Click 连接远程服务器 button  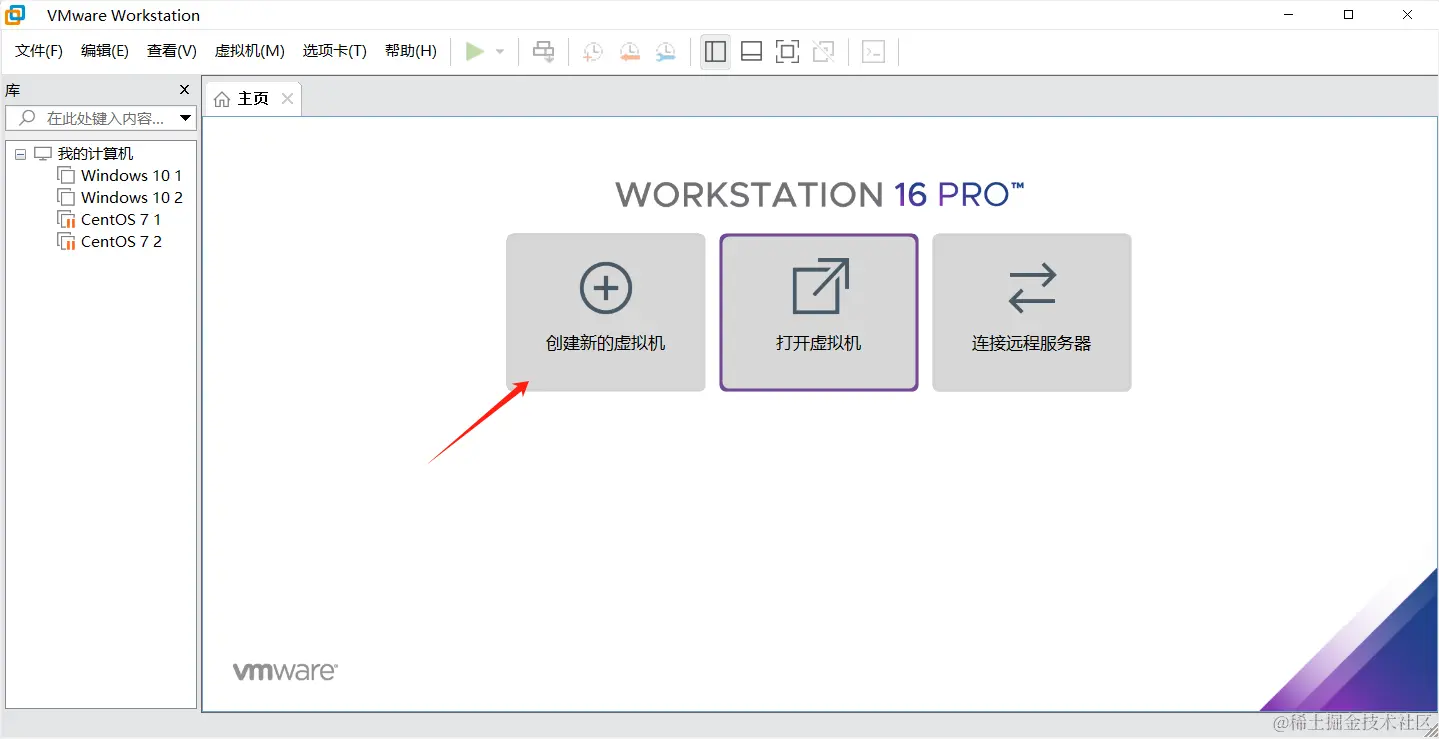[1032, 313]
